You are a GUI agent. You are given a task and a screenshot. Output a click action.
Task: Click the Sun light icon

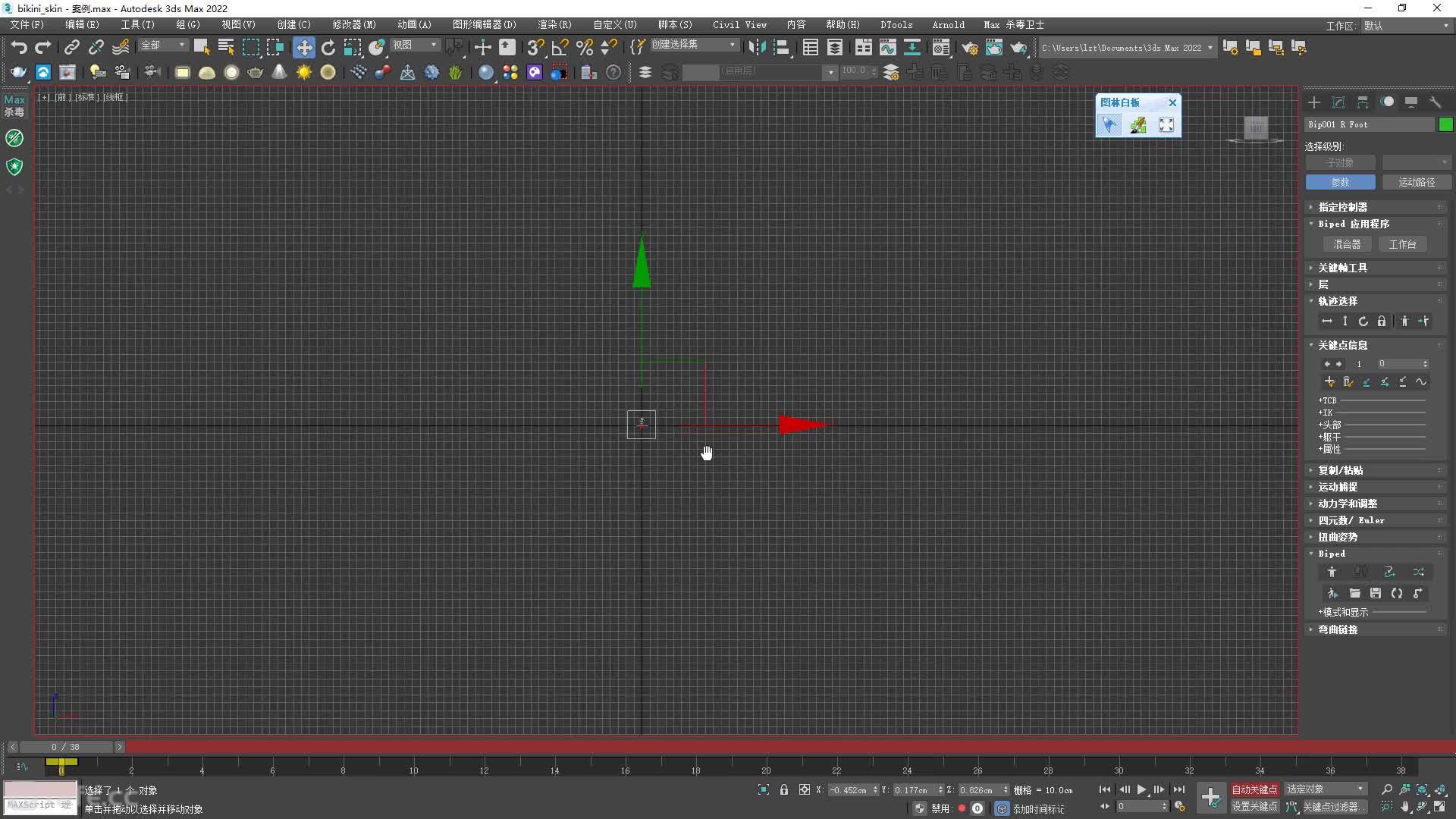304,72
